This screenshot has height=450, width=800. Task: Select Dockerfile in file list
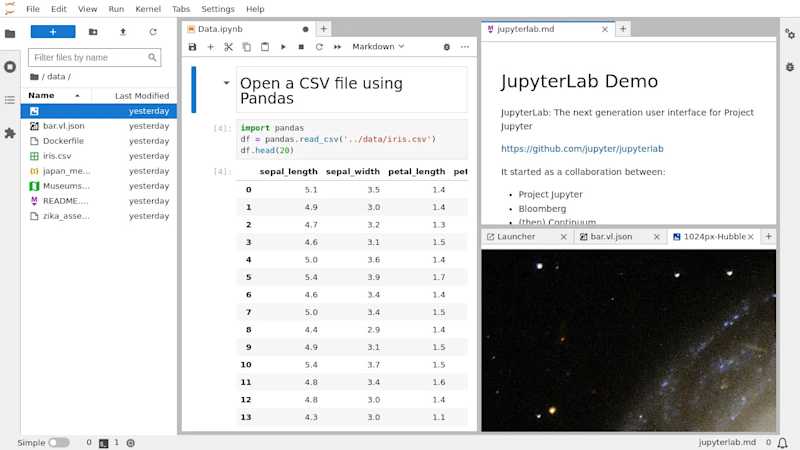(99, 141)
